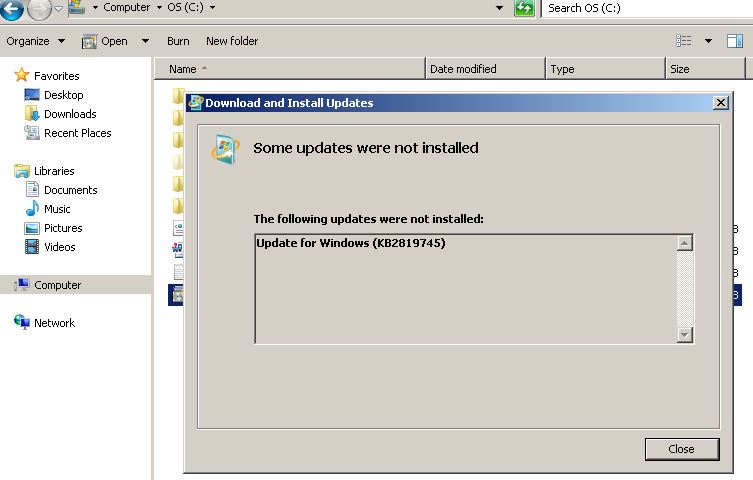Select Network in the navigation pane
Screen dimensions: 753x480
click(x=54, y=323)
